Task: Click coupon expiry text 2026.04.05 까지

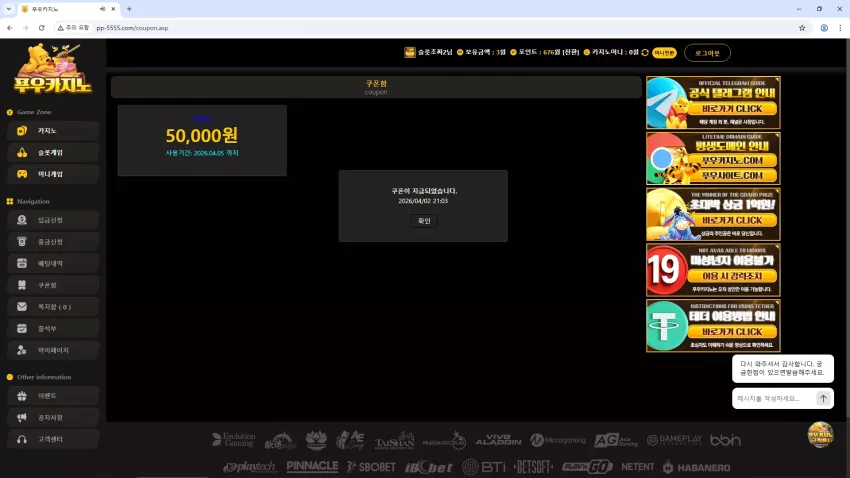Action: [x=202, y=153]
